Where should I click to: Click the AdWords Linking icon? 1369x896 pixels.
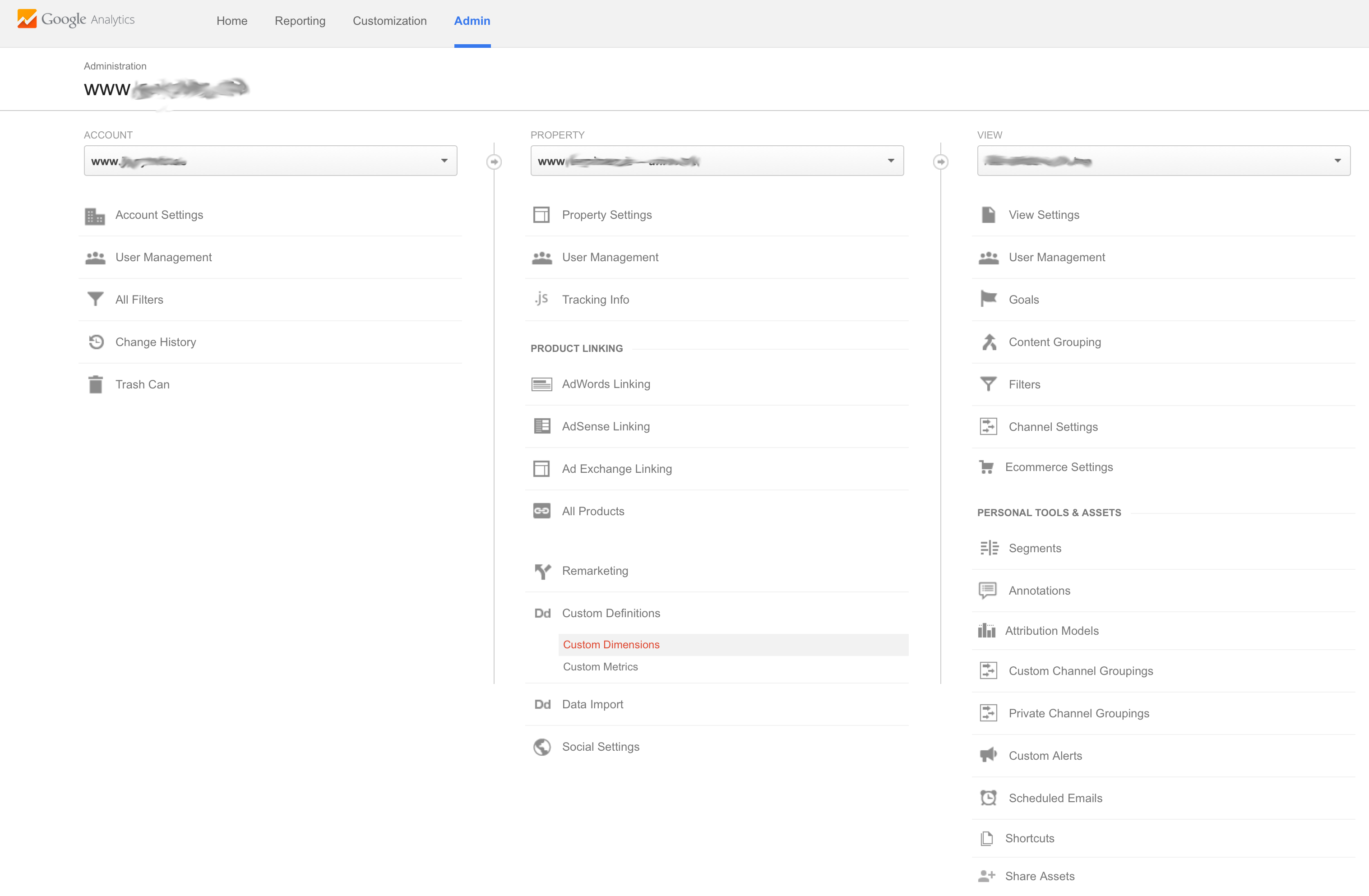(541, 384)
